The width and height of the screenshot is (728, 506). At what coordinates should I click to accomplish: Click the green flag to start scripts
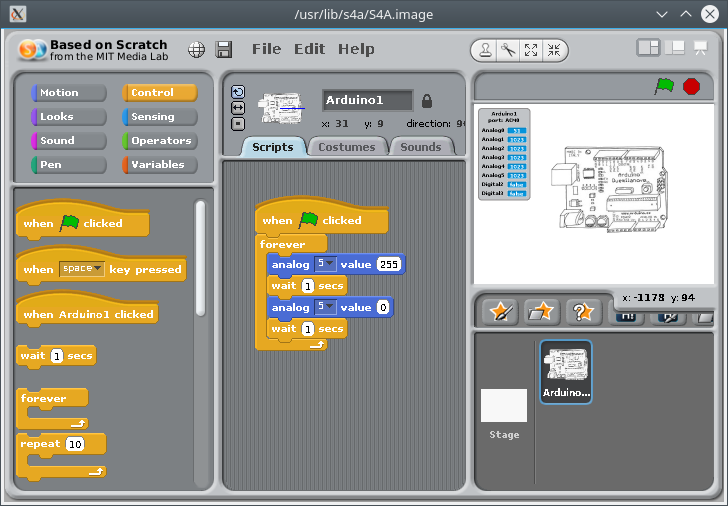point(664,87)
